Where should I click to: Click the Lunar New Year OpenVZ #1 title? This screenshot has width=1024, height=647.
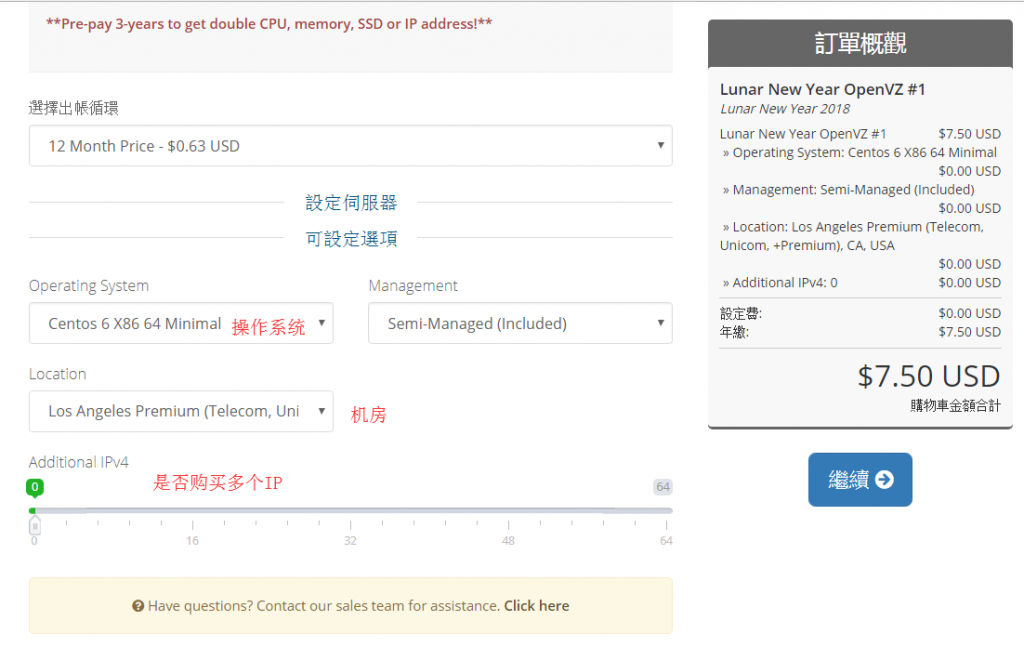click(x=823, y=89)
